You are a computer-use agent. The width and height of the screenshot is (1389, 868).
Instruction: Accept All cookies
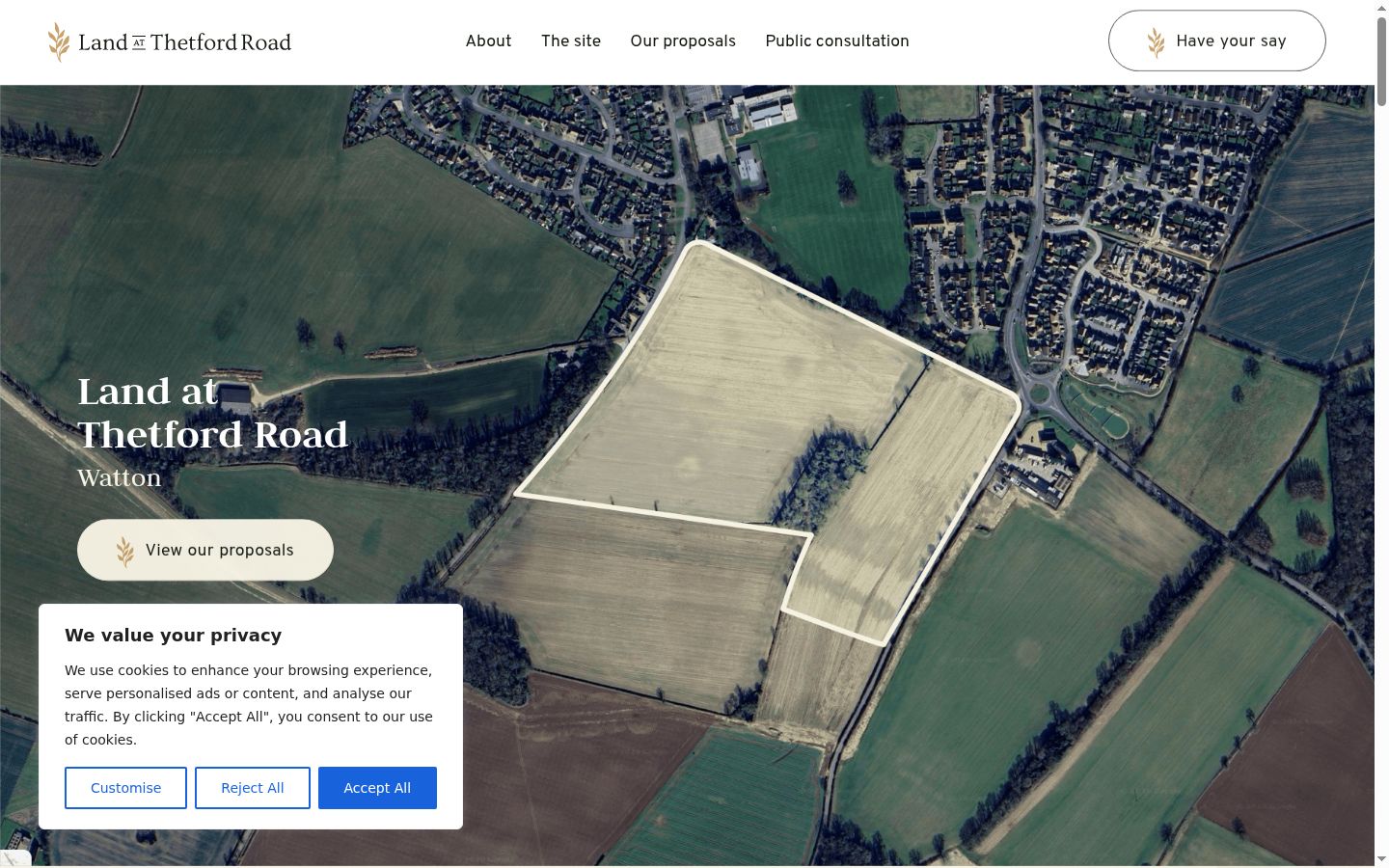[377, 788]
